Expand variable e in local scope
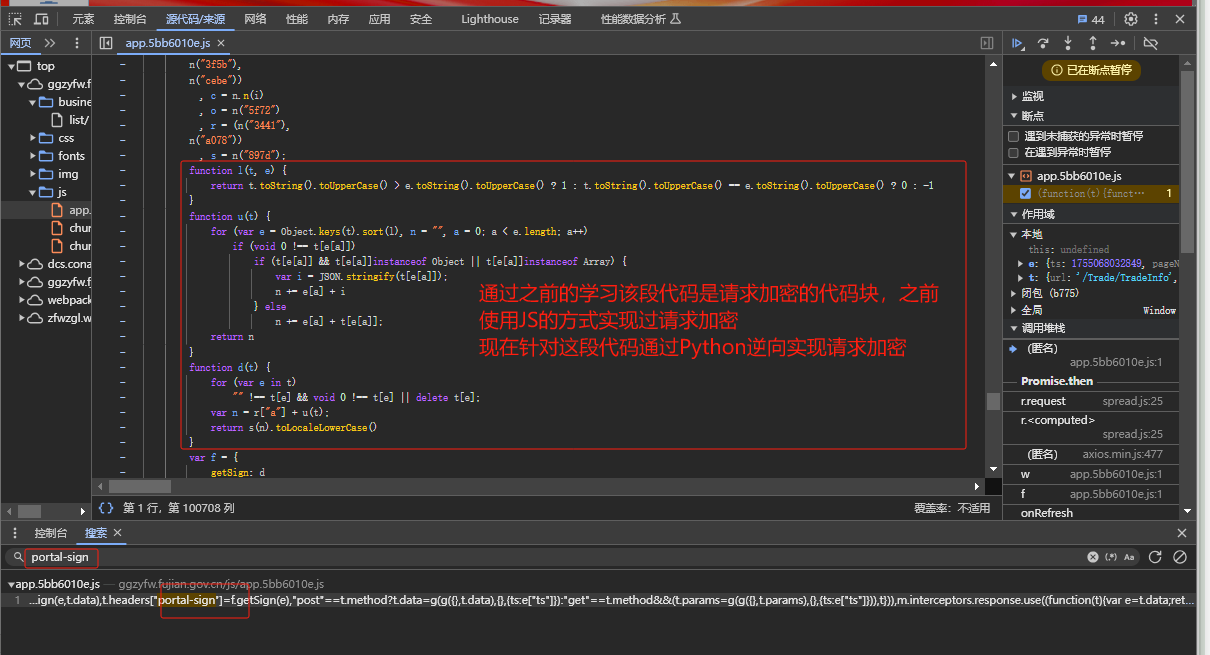The image size is (1210, 655). tap(1021, 263)
